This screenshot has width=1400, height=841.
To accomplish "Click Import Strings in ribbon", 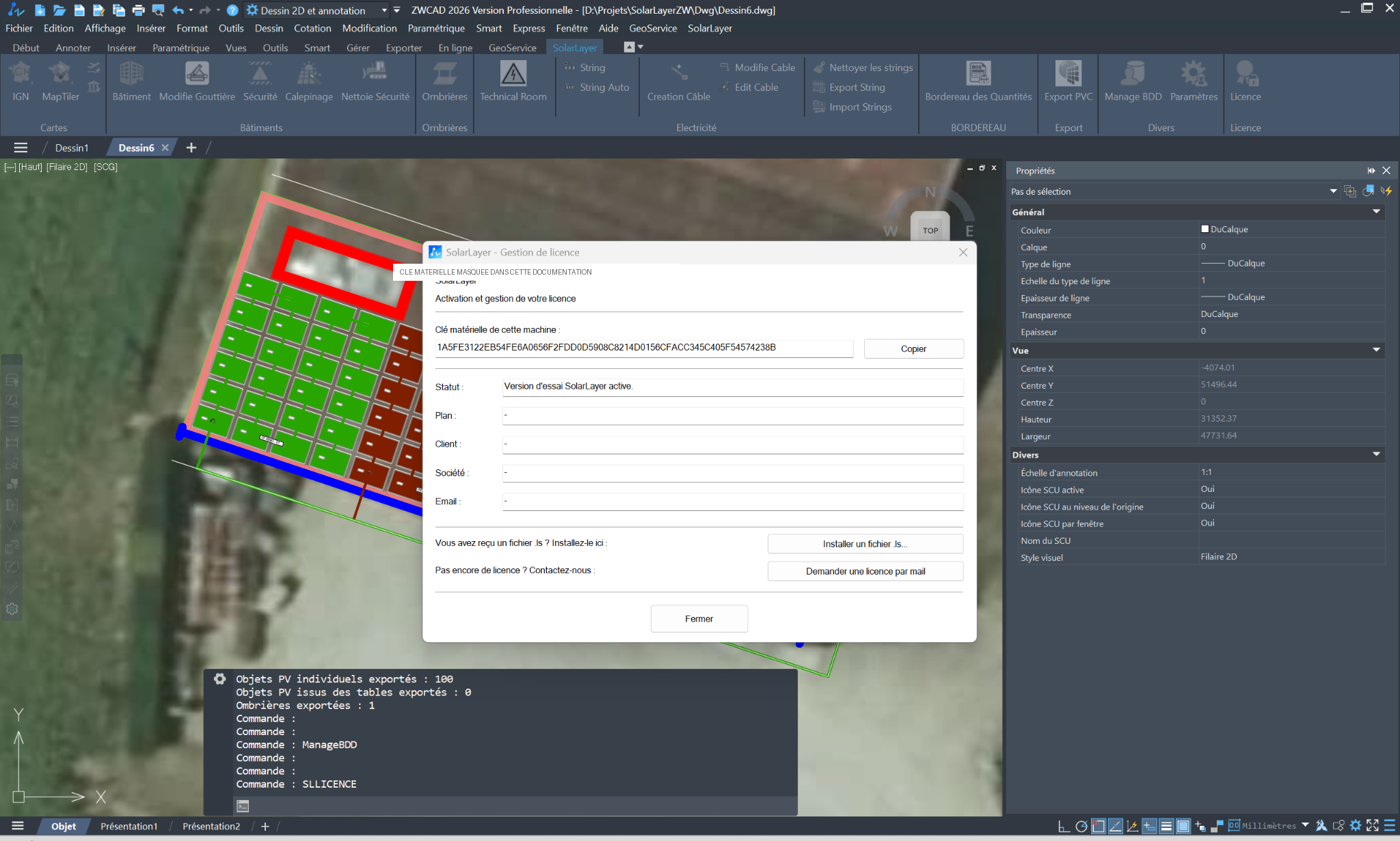I will coord(851,106).
